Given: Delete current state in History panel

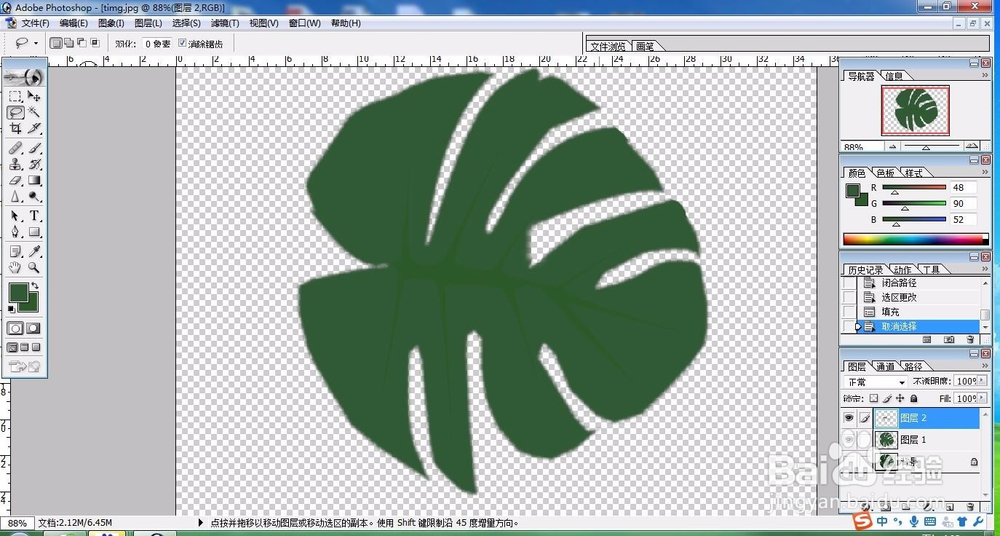Looking at the screenshot, I should tap(971, 339).
